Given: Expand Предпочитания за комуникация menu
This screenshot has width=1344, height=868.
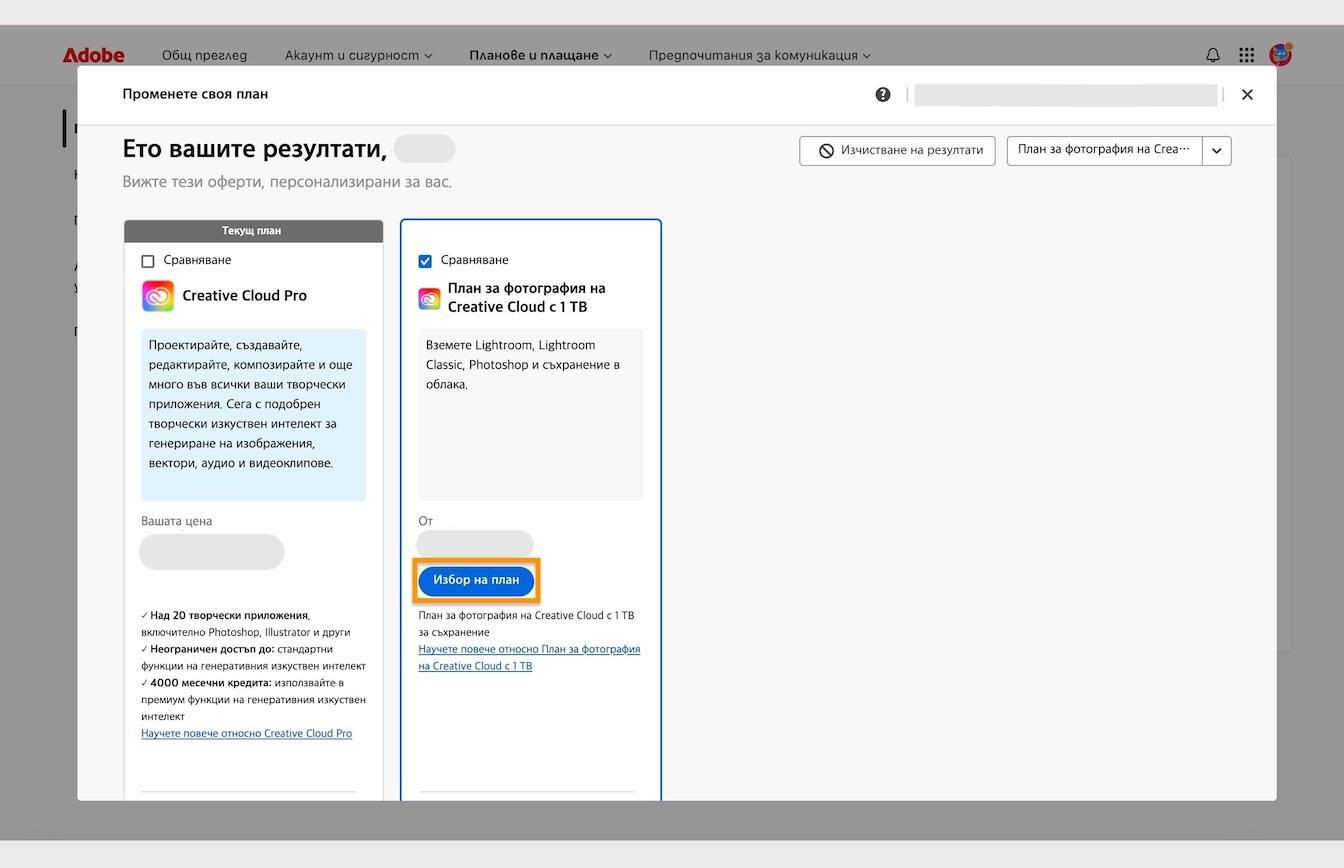Looking at the screenshot, I should (759, 55).
